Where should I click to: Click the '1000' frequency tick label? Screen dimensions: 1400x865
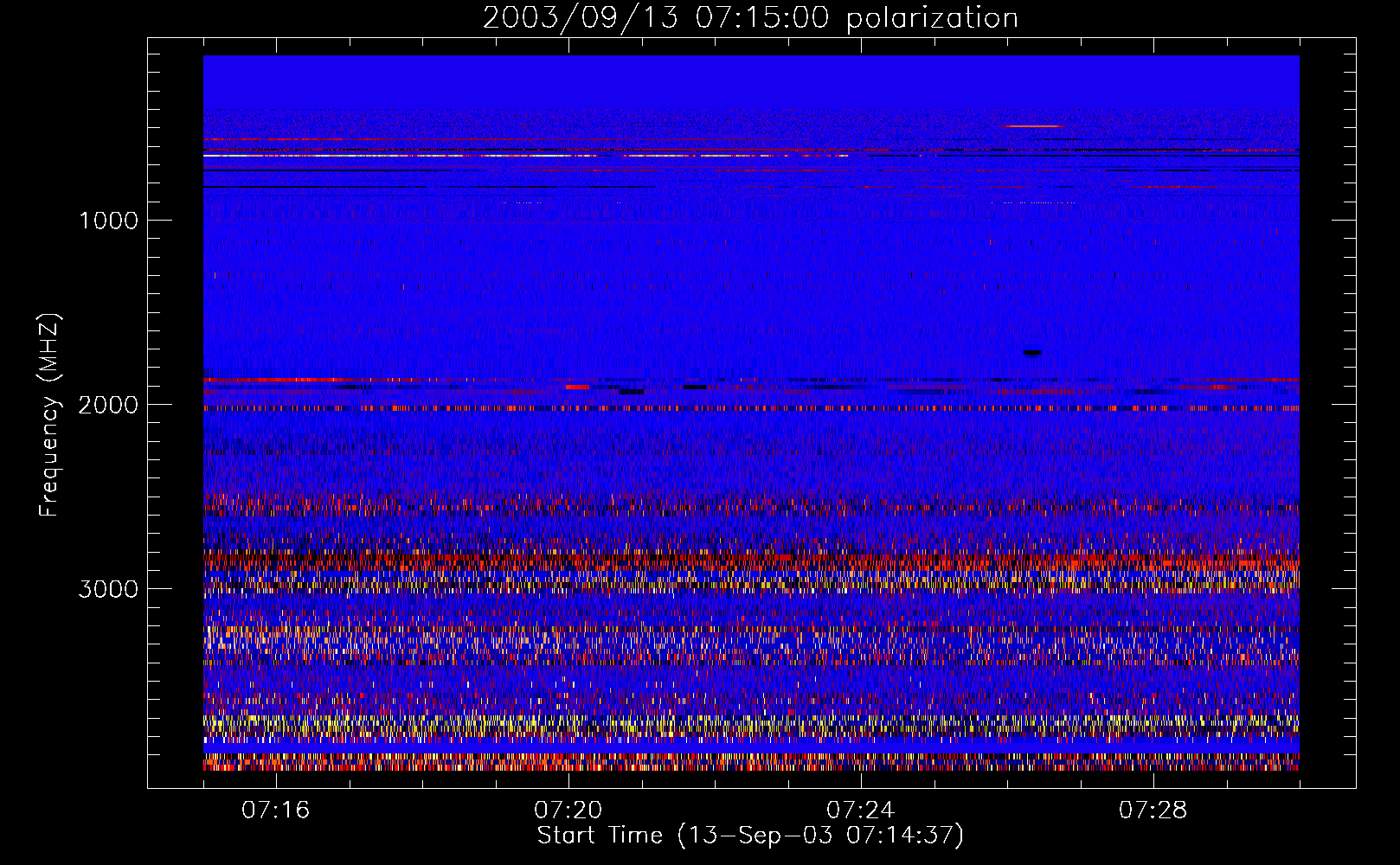click(x=108, y=221)
